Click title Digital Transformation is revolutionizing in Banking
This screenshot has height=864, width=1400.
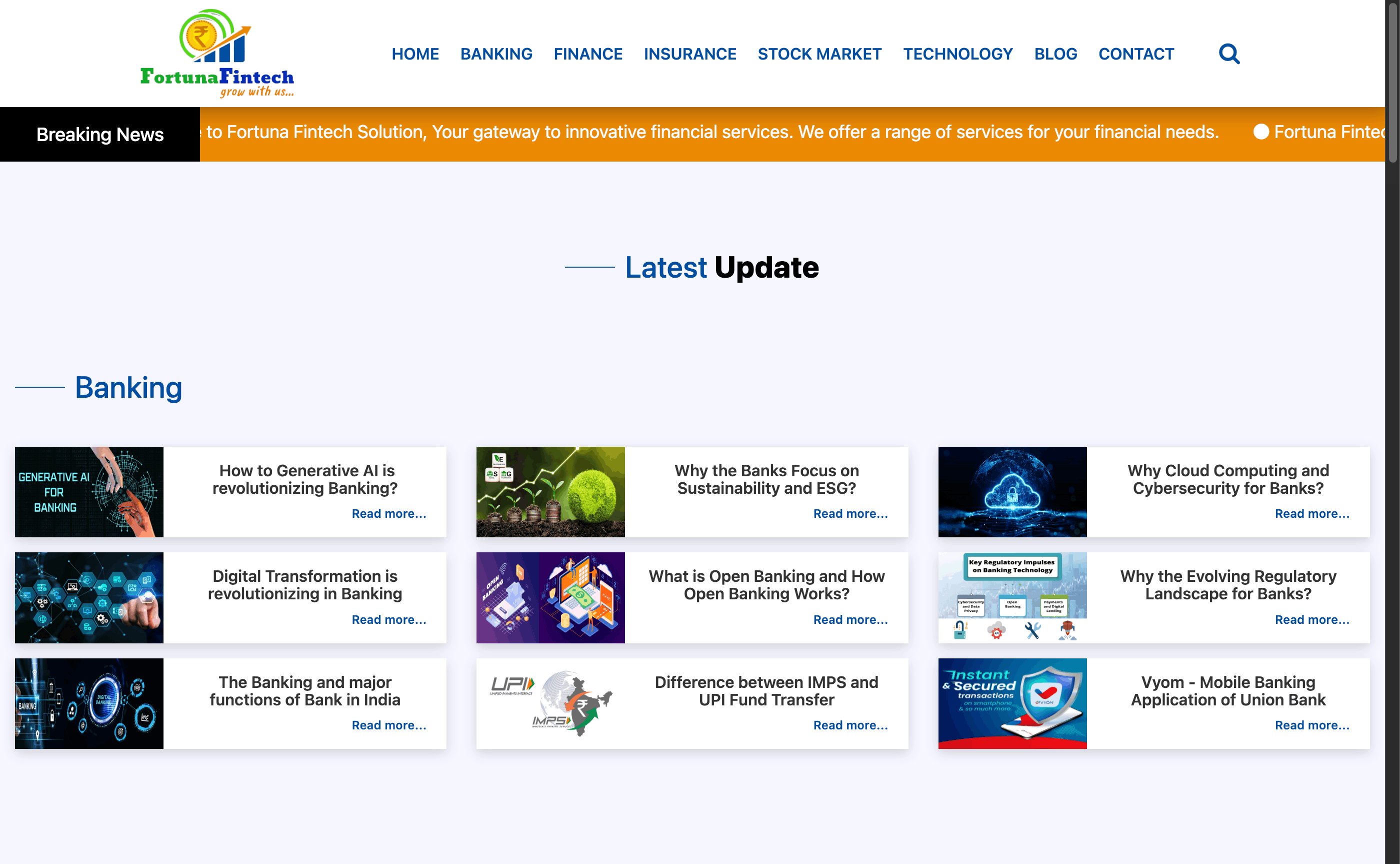tap(305, 584)
